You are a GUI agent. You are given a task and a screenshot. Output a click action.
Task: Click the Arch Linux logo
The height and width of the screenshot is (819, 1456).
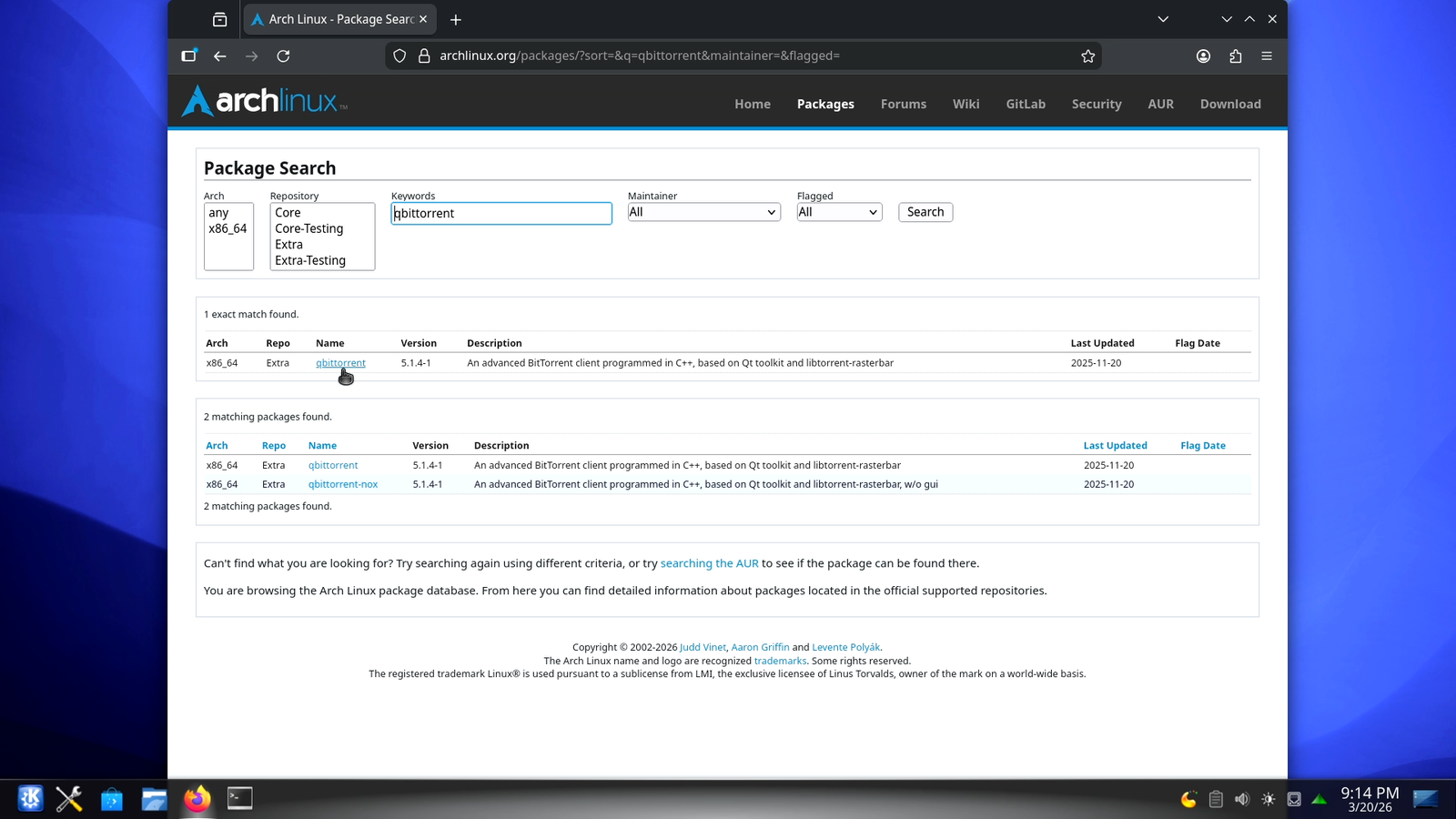(264, 101)
